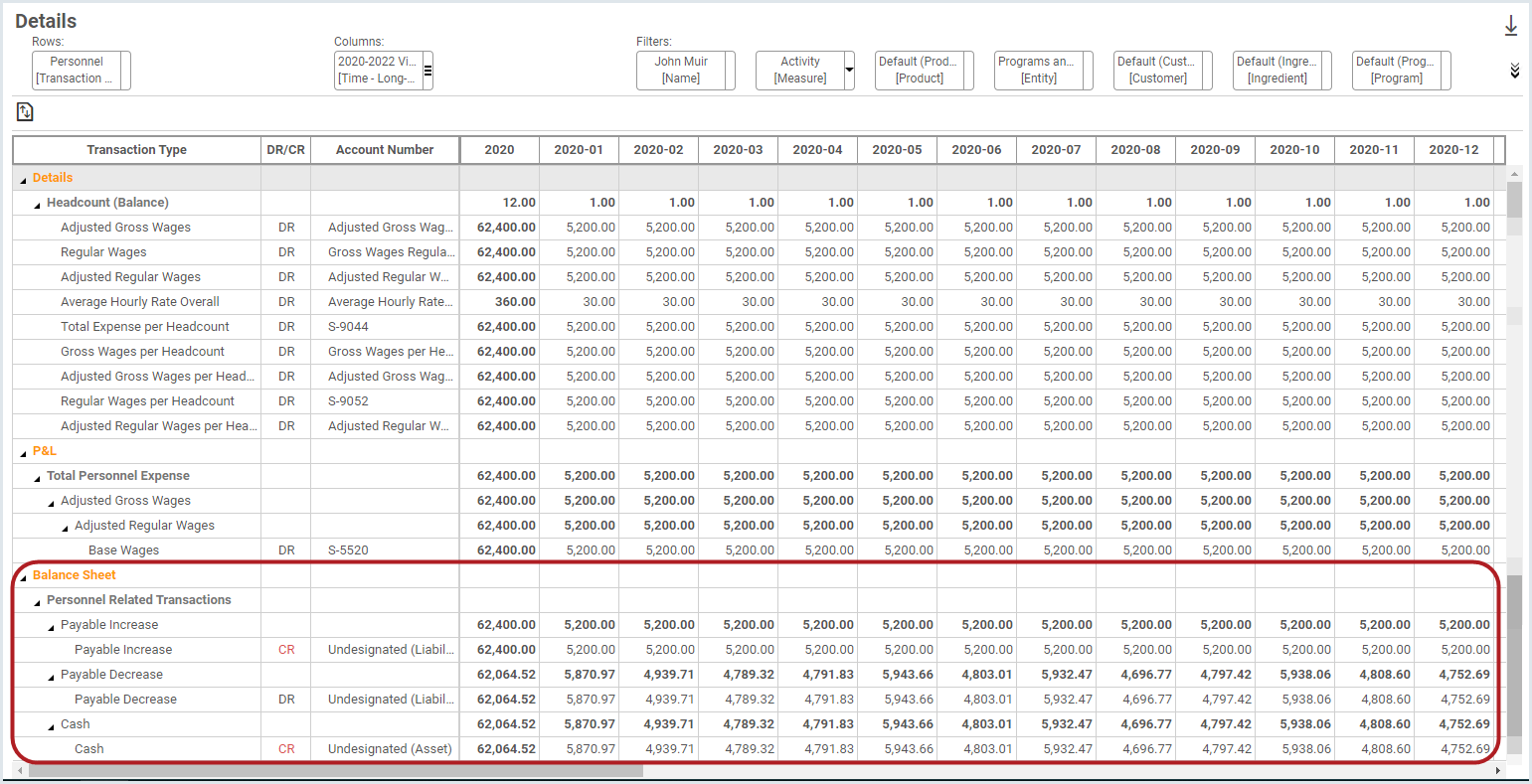1532x784 pixels.
Task: Open the menu handle on the Columns chip
Action: coord(427,71)
